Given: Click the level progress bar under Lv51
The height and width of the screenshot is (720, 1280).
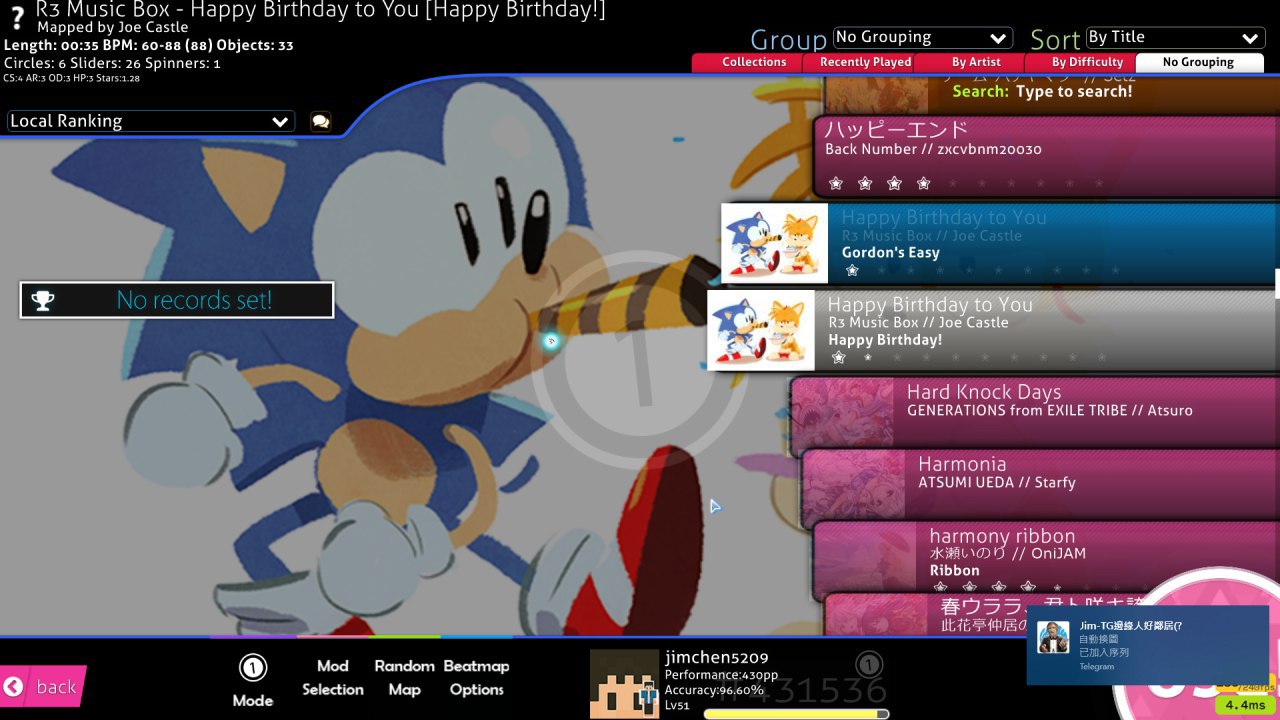Looking at the screenshot, I should pos(796,714).
